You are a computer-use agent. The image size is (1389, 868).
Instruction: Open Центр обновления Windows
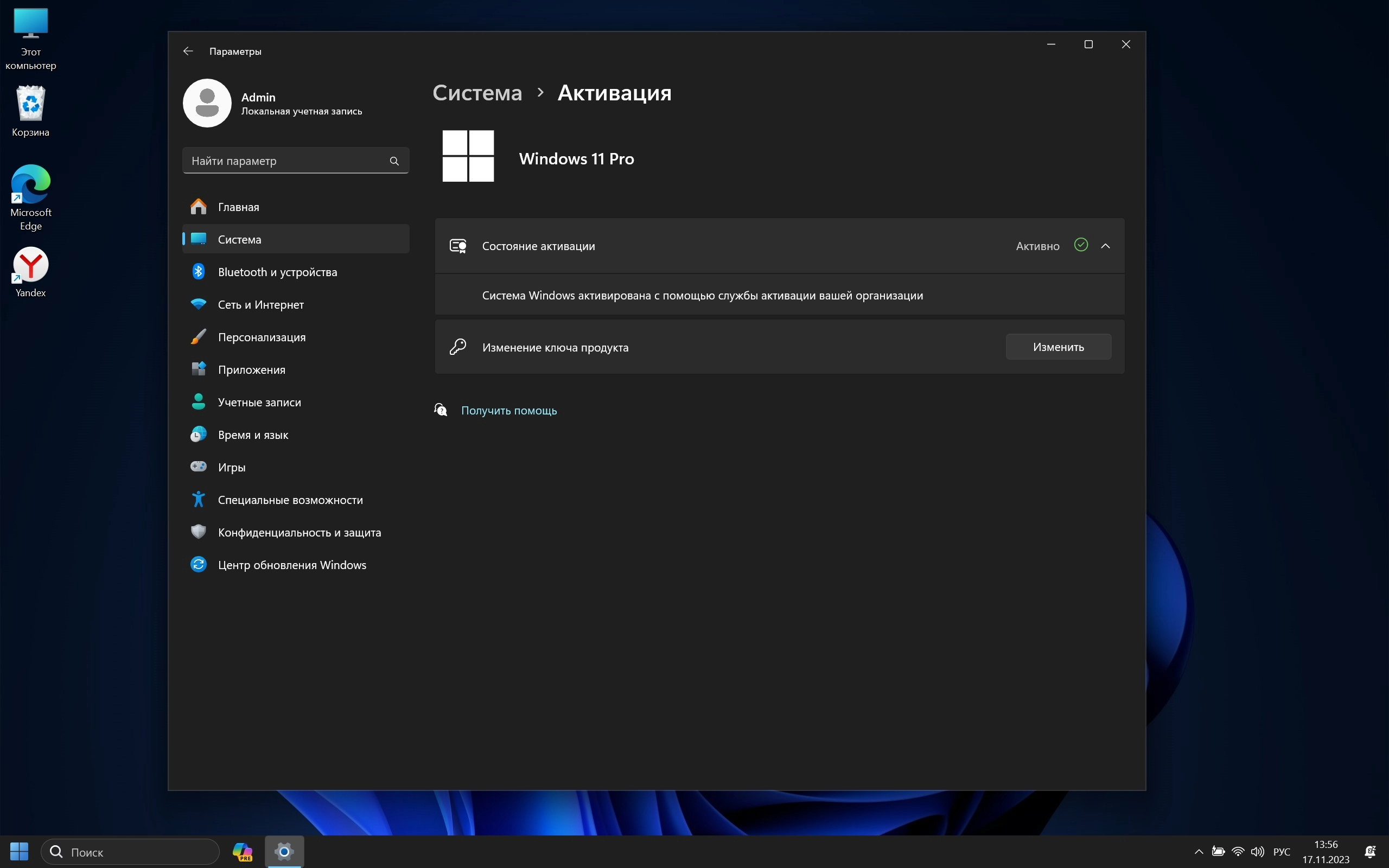[x=291, y=565]
